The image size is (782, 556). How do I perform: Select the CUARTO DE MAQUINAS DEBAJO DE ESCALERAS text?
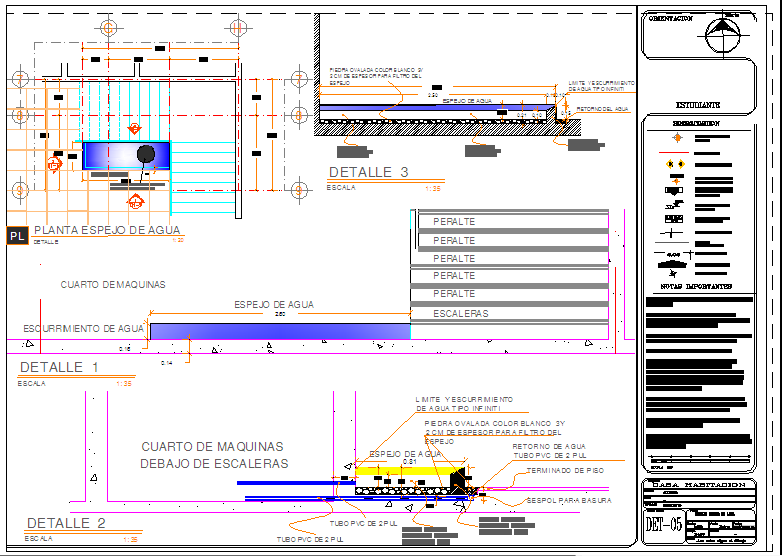click(214, 455)
